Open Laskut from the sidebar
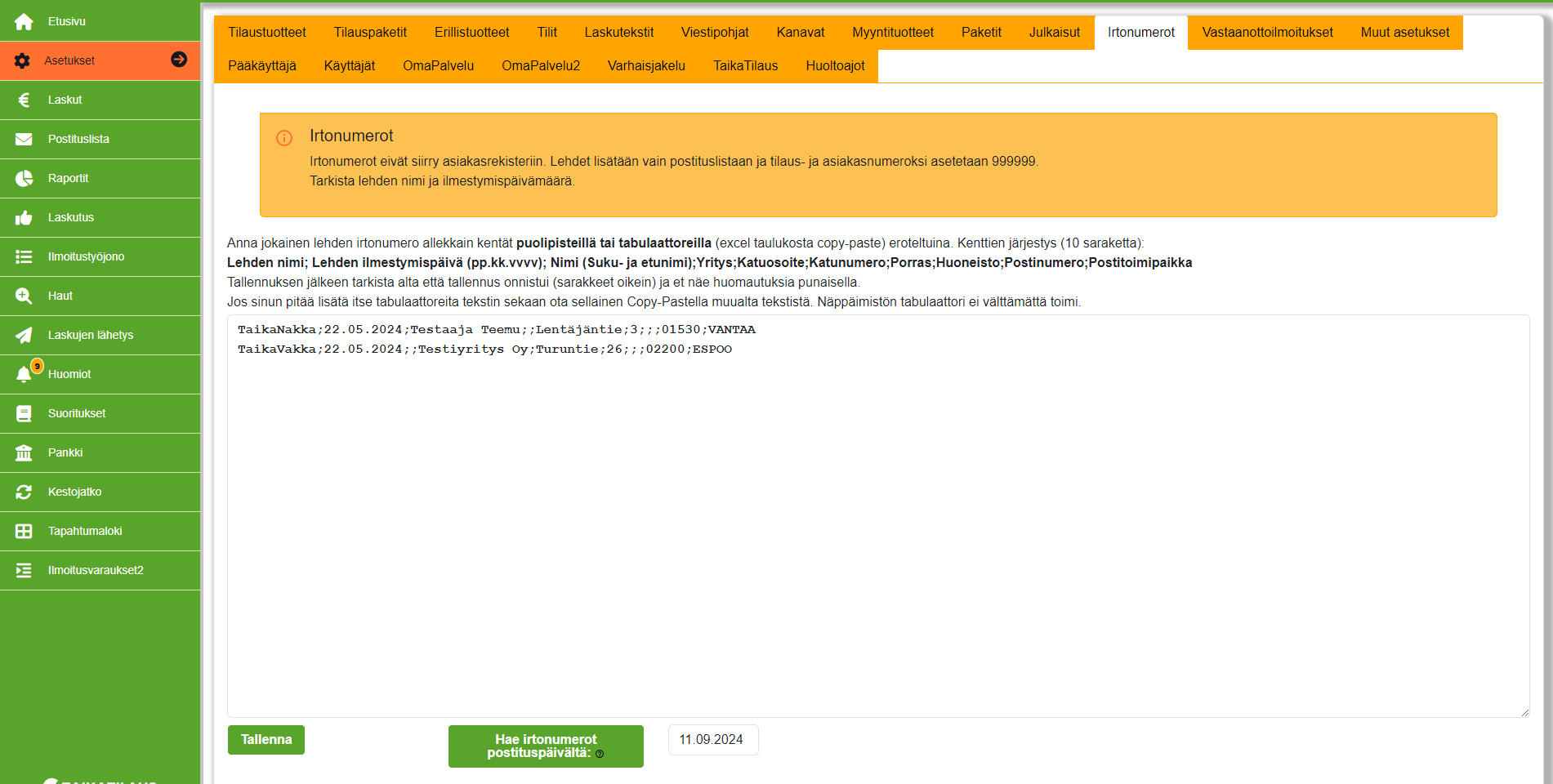This screenshot has height=784, width=1553. tap(100, 100)
